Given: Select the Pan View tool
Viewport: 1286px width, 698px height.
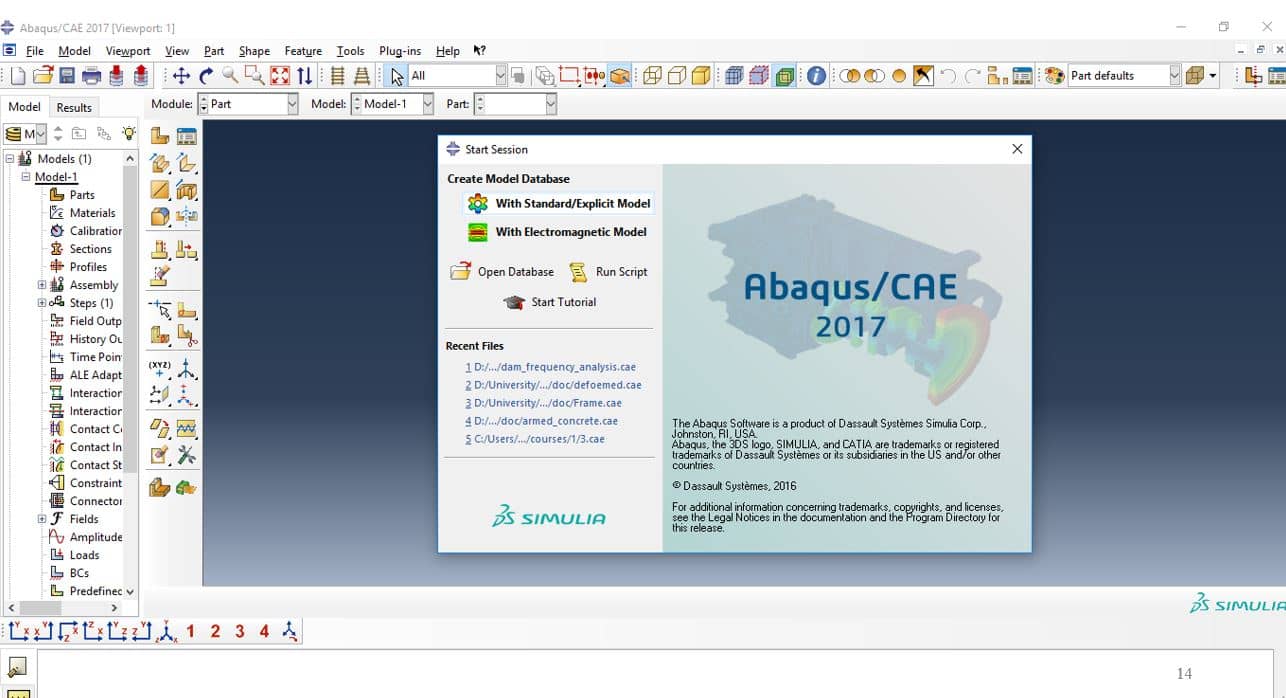Looking at the screenshot, I should coord(181,76).
